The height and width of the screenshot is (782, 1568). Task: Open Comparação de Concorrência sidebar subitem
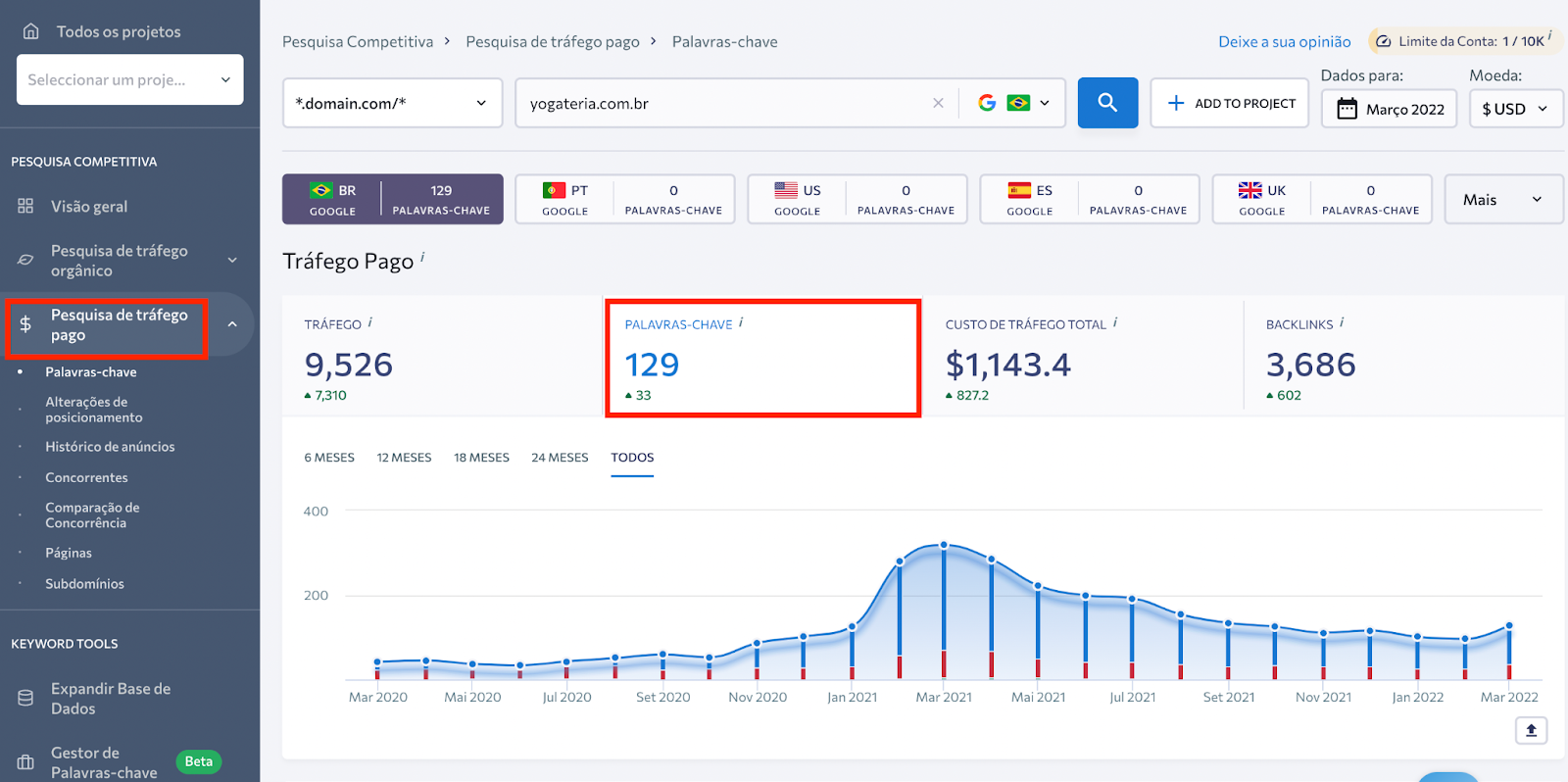(x=92, y=515)
